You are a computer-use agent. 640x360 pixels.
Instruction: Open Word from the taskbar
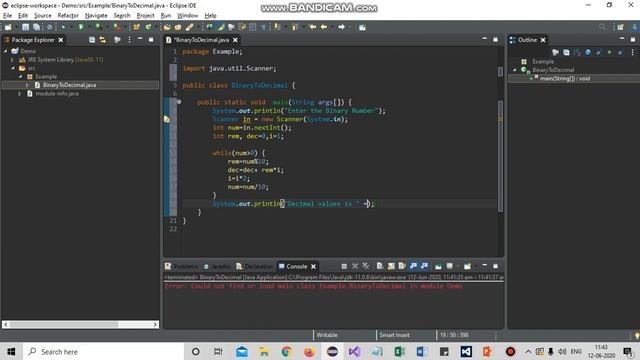pyautogui.click(x=422, y=351)
